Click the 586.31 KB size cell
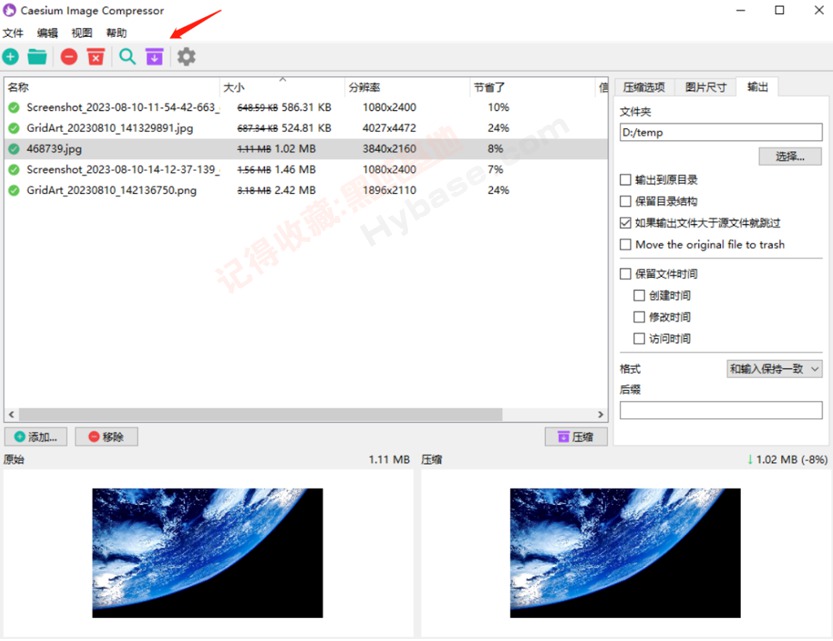This screenshot has width=833, height=641. click(307, 107)
